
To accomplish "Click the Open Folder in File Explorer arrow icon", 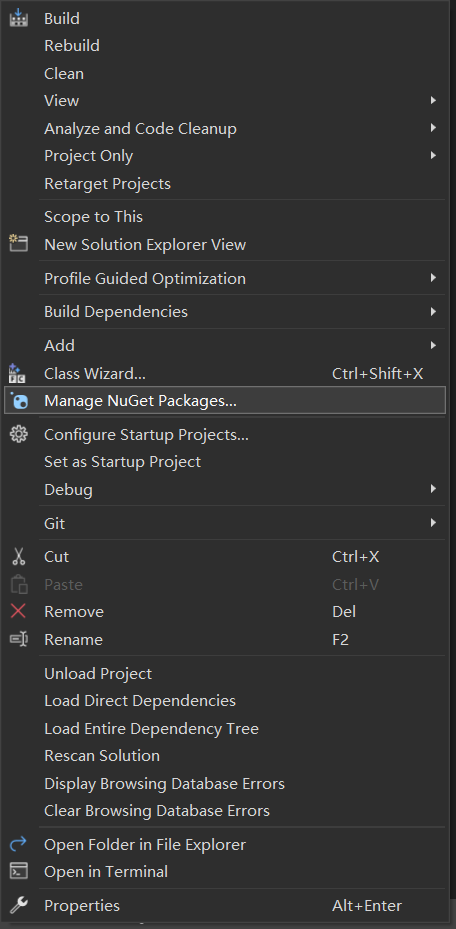I will pos(19,844).
